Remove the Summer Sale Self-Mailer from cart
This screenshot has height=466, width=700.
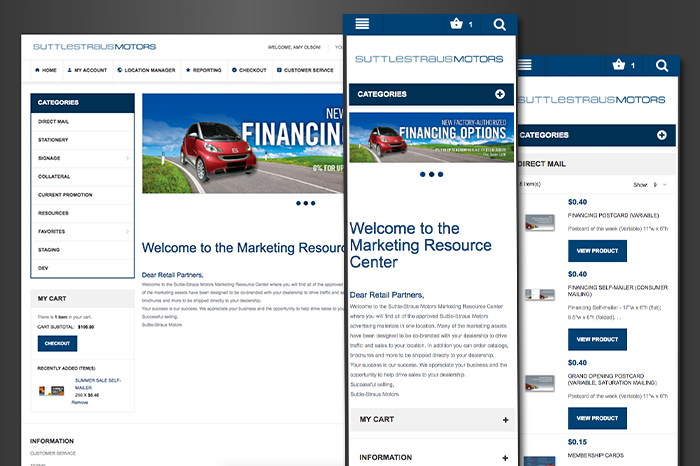point(79,402)
